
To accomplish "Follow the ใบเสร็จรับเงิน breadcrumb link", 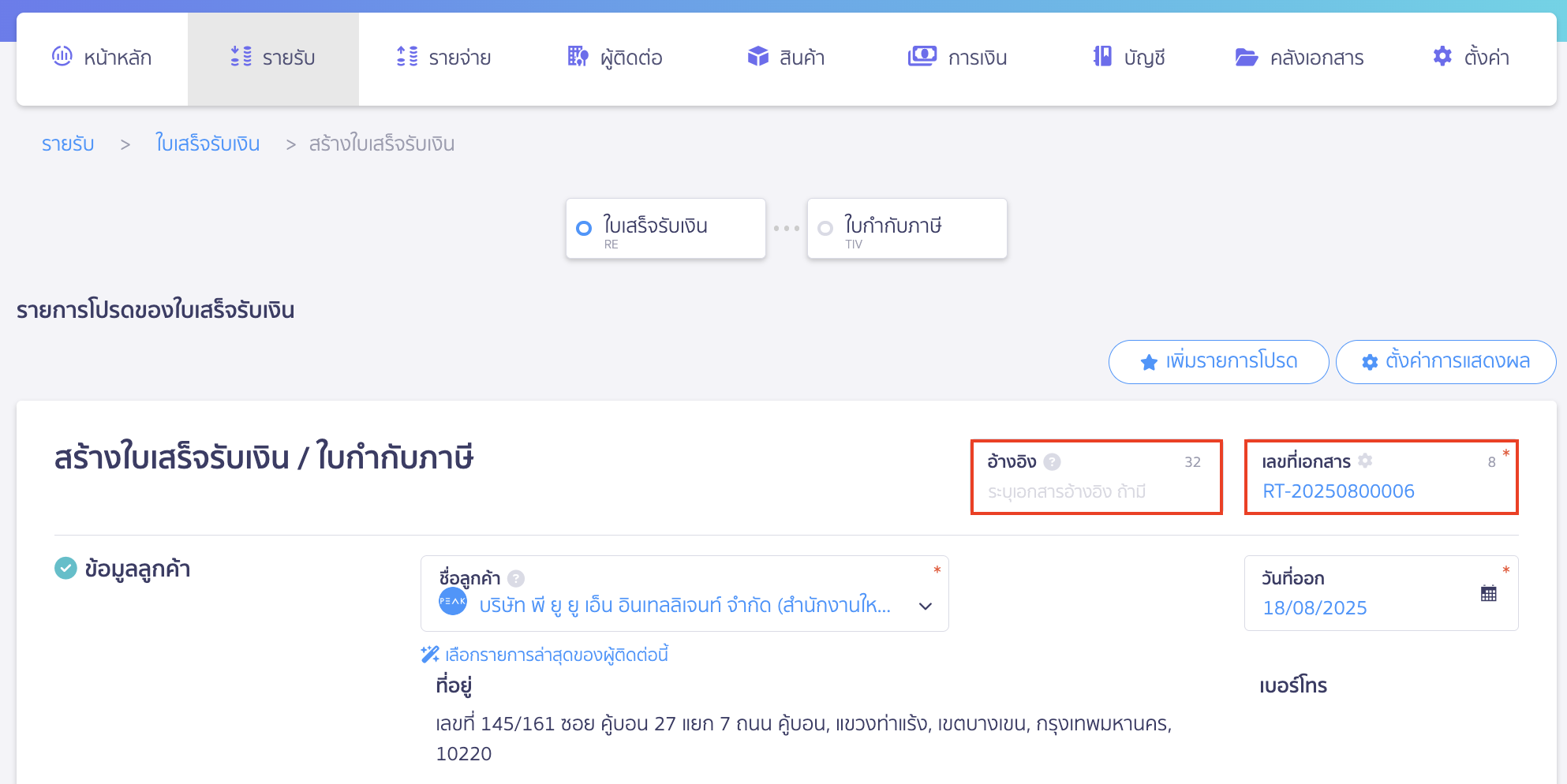I will (208, 144).
